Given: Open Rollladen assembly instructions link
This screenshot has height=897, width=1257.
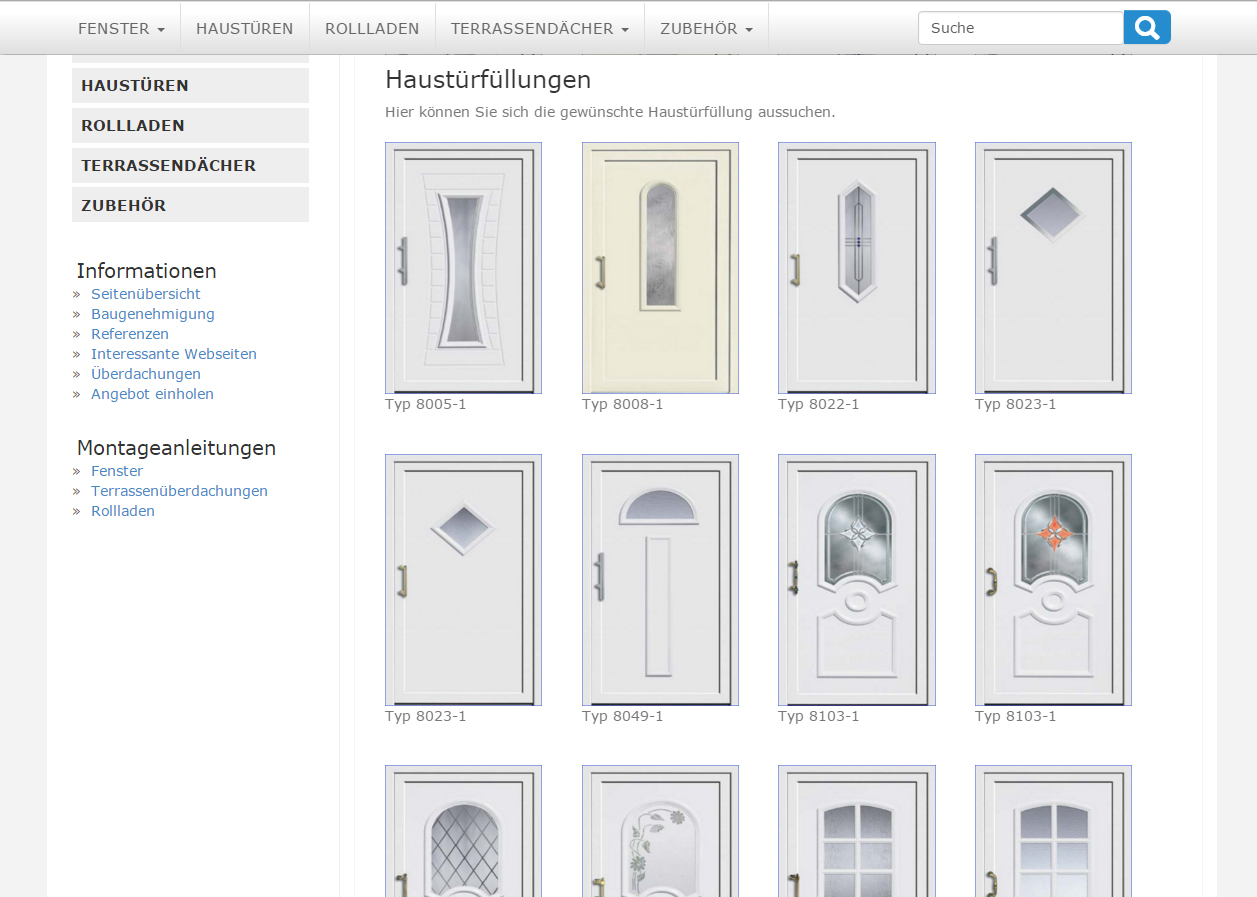Looking at the screenshot, I should point(123,511).
